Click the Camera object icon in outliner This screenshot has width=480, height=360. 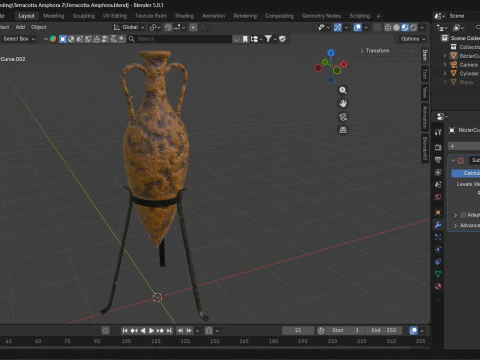pos(454,64)
